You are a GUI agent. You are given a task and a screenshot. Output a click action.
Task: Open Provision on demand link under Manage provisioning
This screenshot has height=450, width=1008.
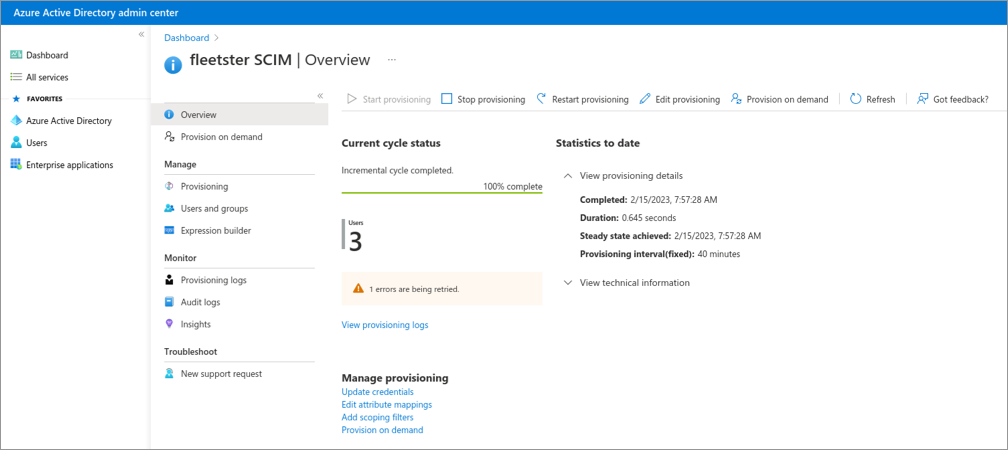382,430
